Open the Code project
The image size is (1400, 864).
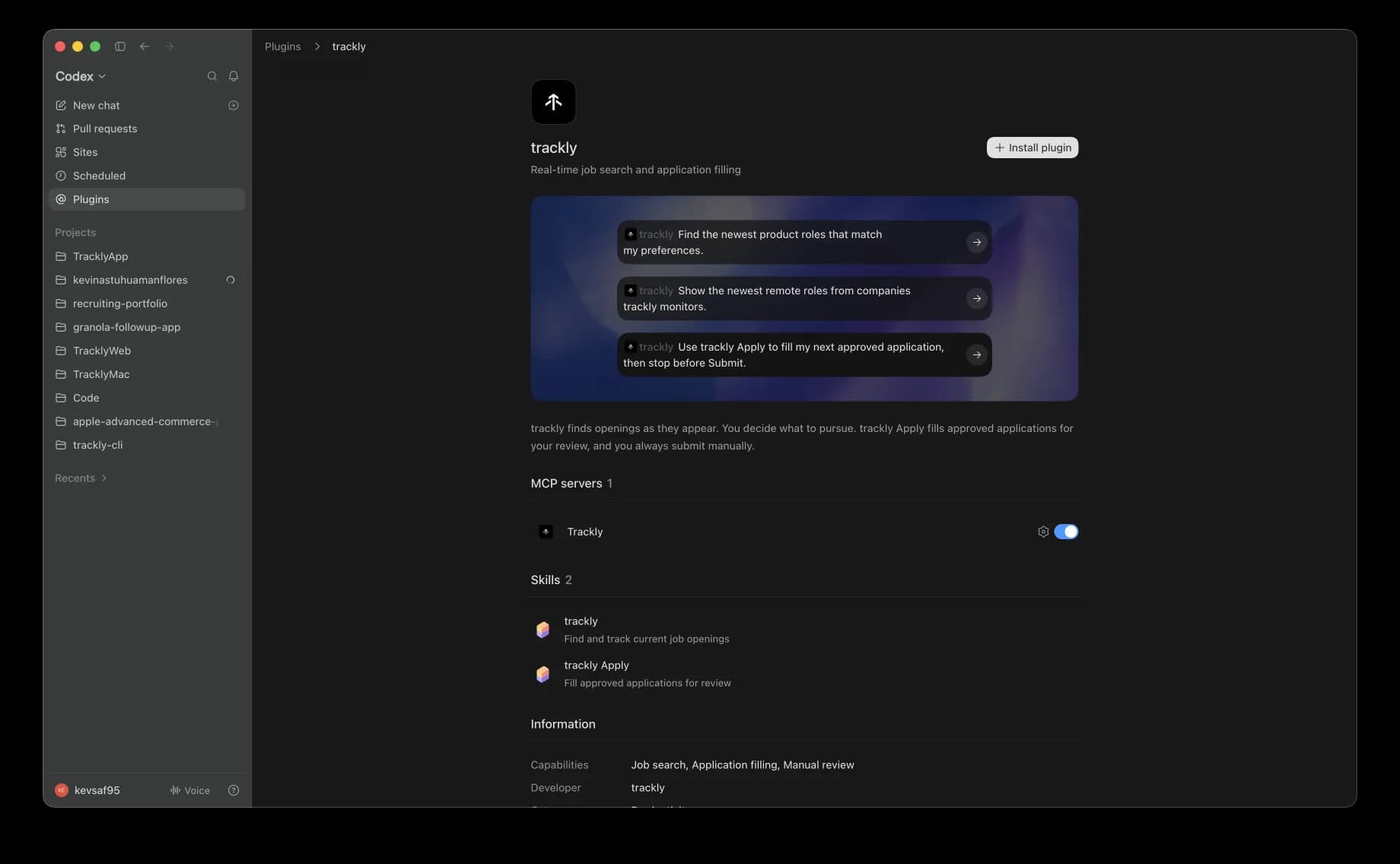[x=147, y=398]
